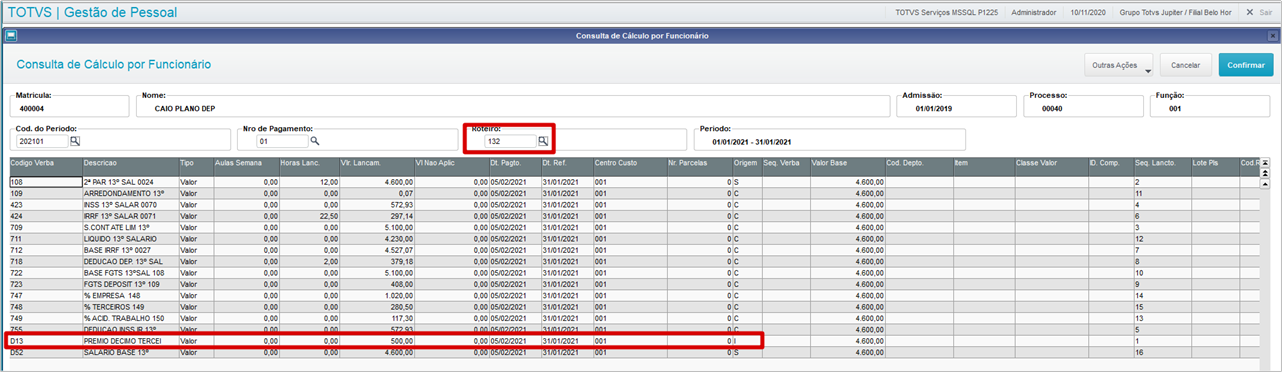The height and width of the screenshot is (372, 1282).
Task: Select row % TERCEIROS 149
Action: click(x=634, y=306)
